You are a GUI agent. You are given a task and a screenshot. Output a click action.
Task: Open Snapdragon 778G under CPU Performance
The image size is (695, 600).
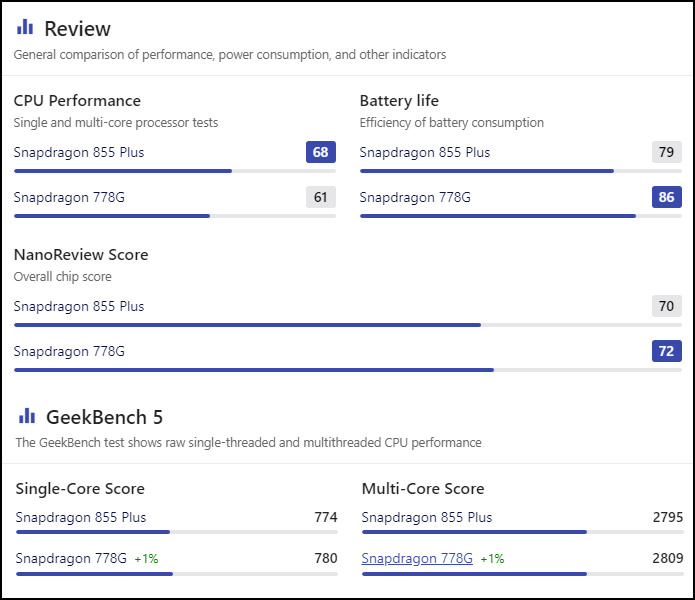click(x=69, y=197)
